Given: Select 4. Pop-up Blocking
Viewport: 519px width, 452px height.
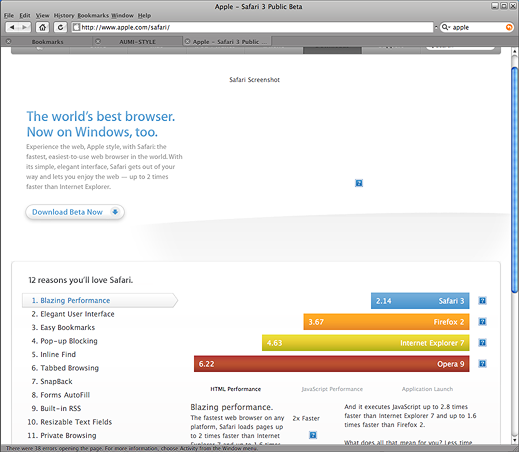Looking at the screenshot, I should [x=65, y=341].
